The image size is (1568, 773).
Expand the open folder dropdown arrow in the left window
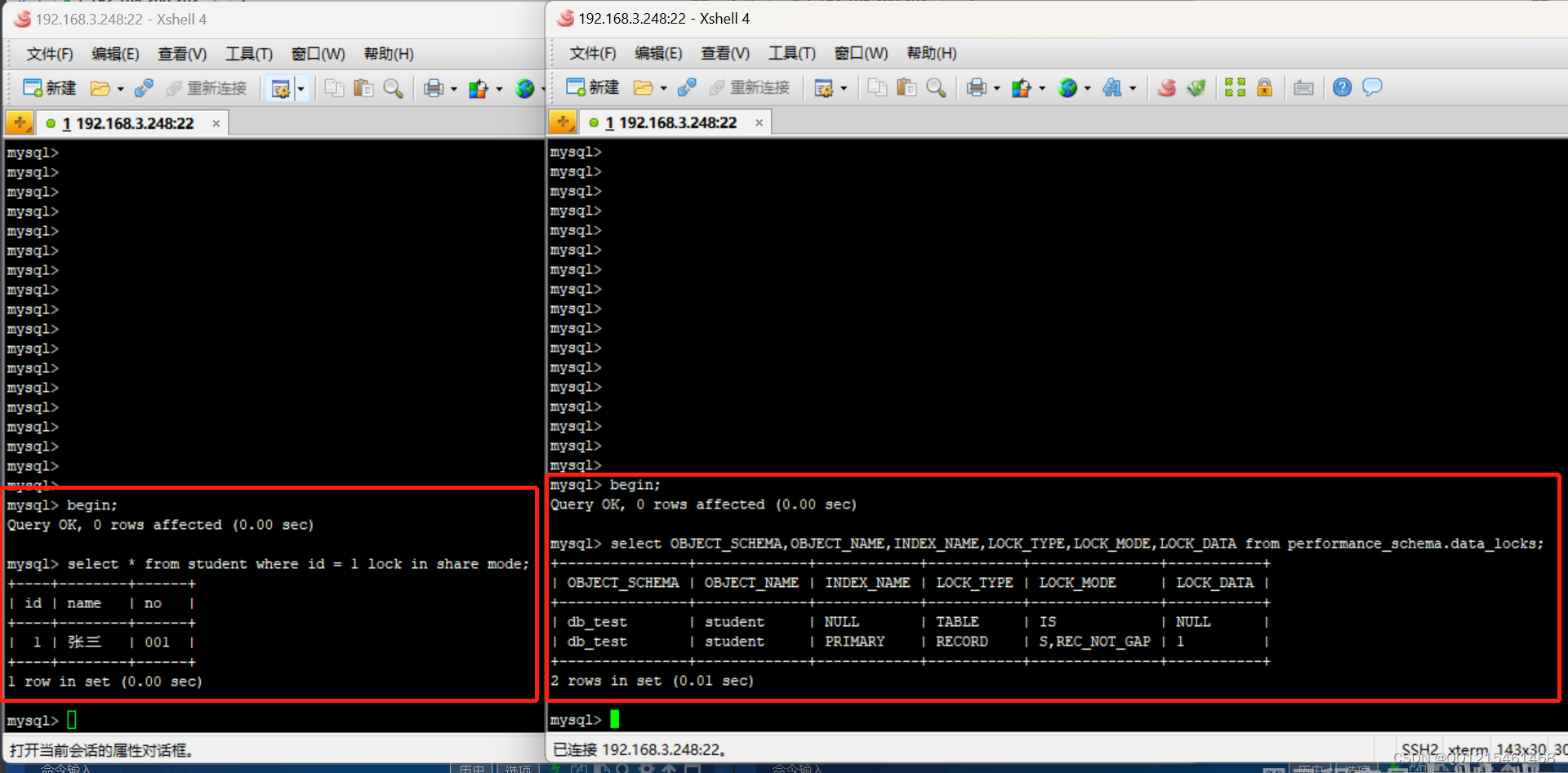[x=120, y=89]
